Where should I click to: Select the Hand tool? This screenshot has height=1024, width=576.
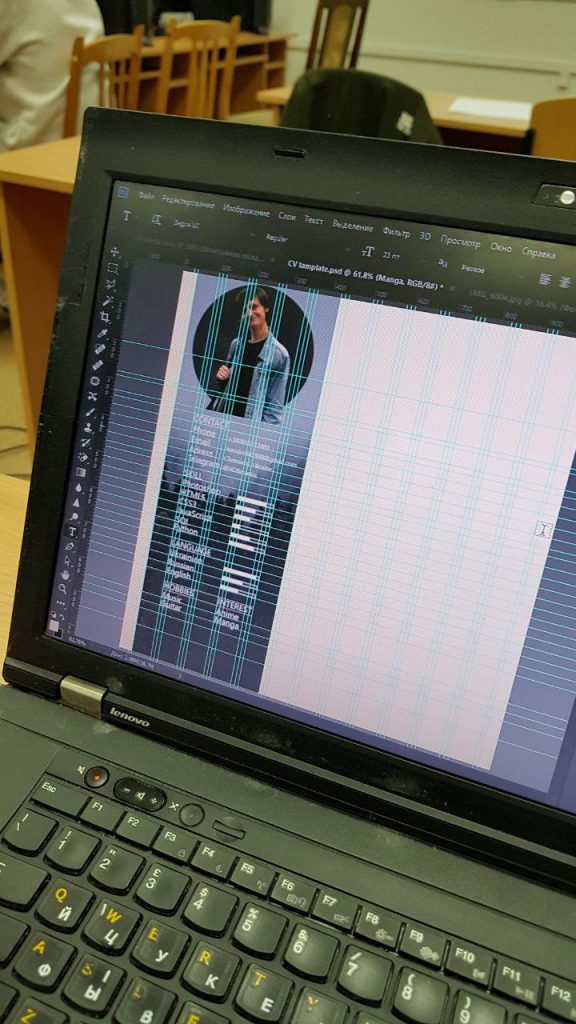(x=65, y=575)
